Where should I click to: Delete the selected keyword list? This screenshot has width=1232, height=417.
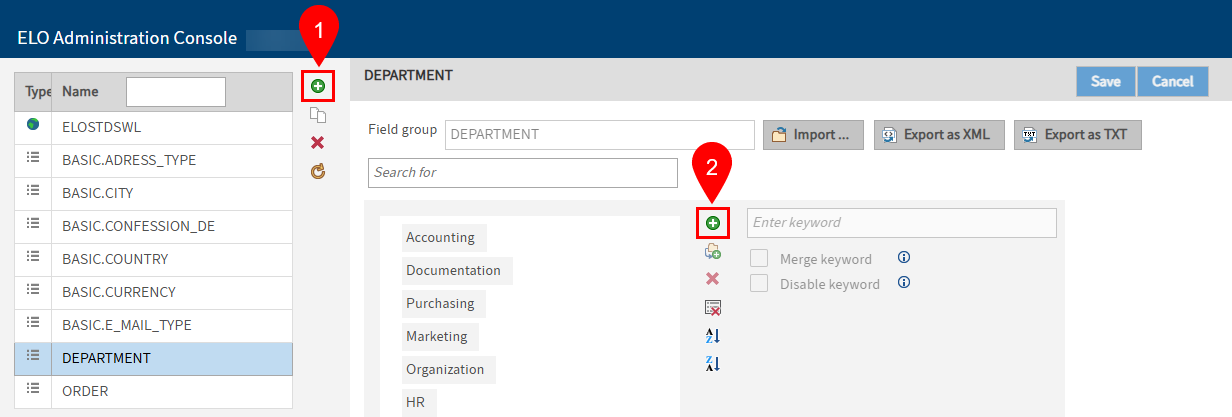click(x=318, y=142)
